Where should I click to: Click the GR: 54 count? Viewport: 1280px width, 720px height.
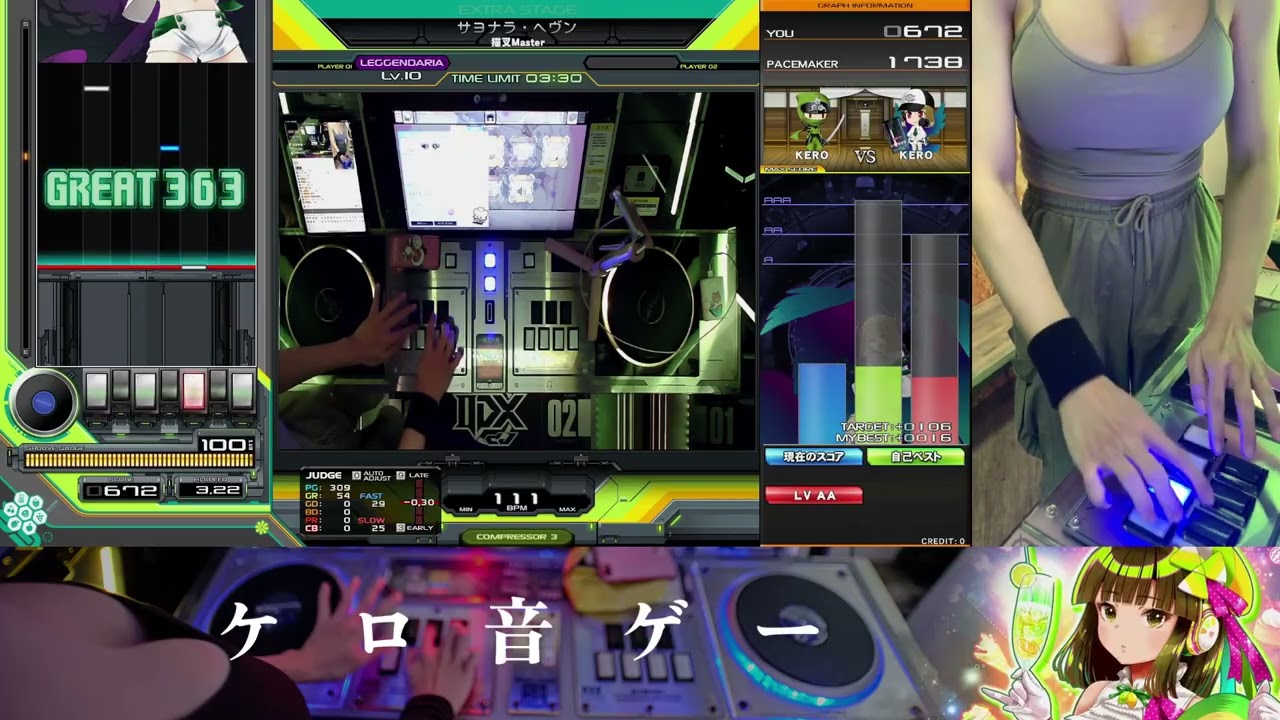[x=327, y=496]
